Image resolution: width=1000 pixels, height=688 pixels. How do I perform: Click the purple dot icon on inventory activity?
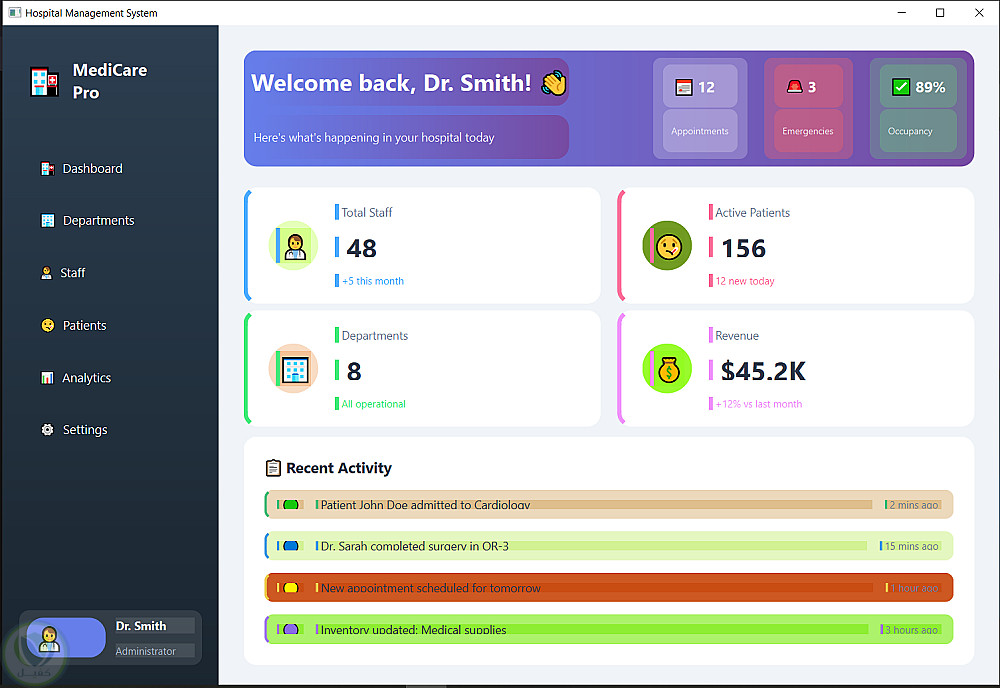pyautogui.click(x=290, y=629)
